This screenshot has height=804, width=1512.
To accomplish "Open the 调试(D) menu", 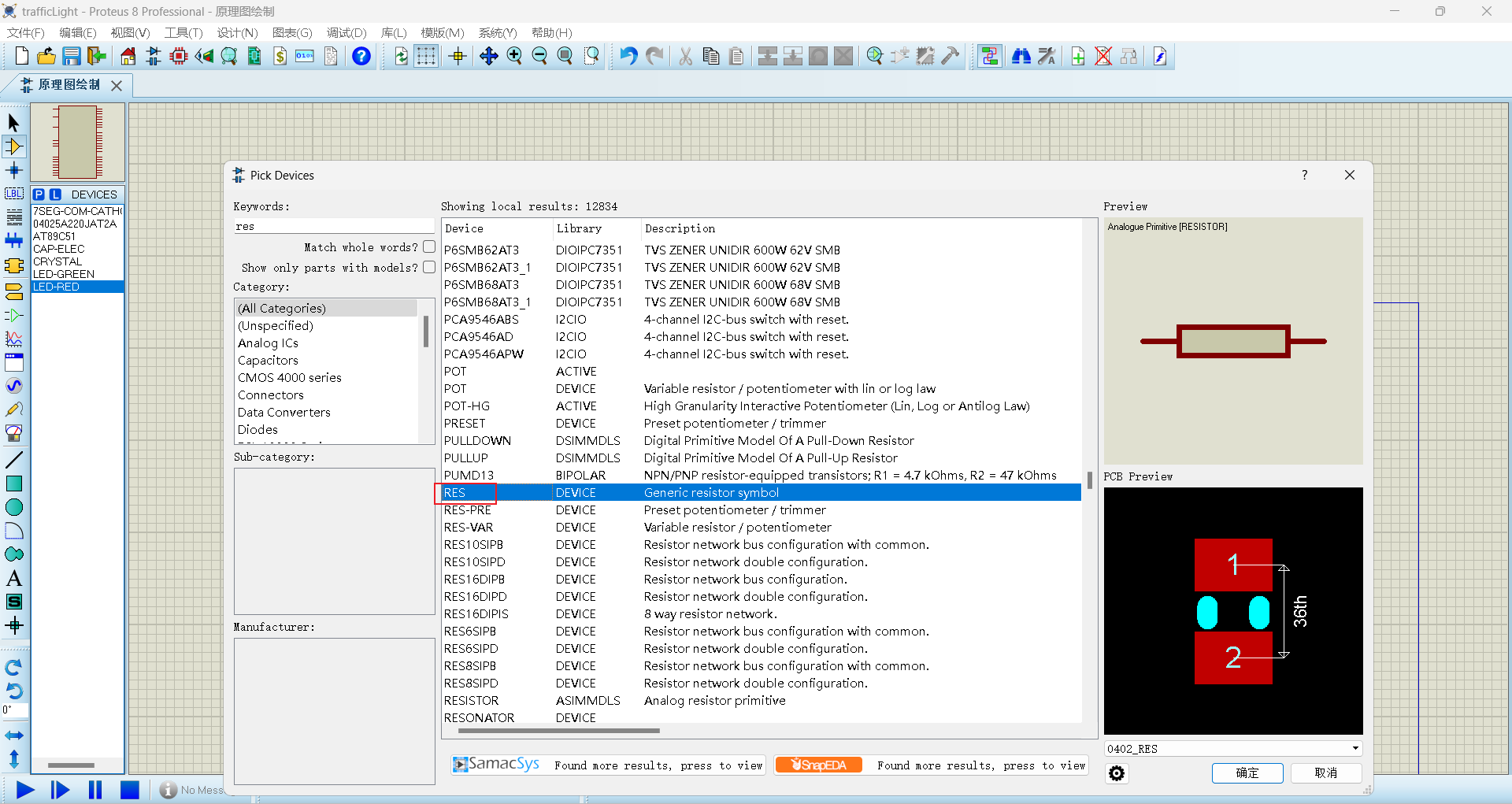I will click(346, 32).
